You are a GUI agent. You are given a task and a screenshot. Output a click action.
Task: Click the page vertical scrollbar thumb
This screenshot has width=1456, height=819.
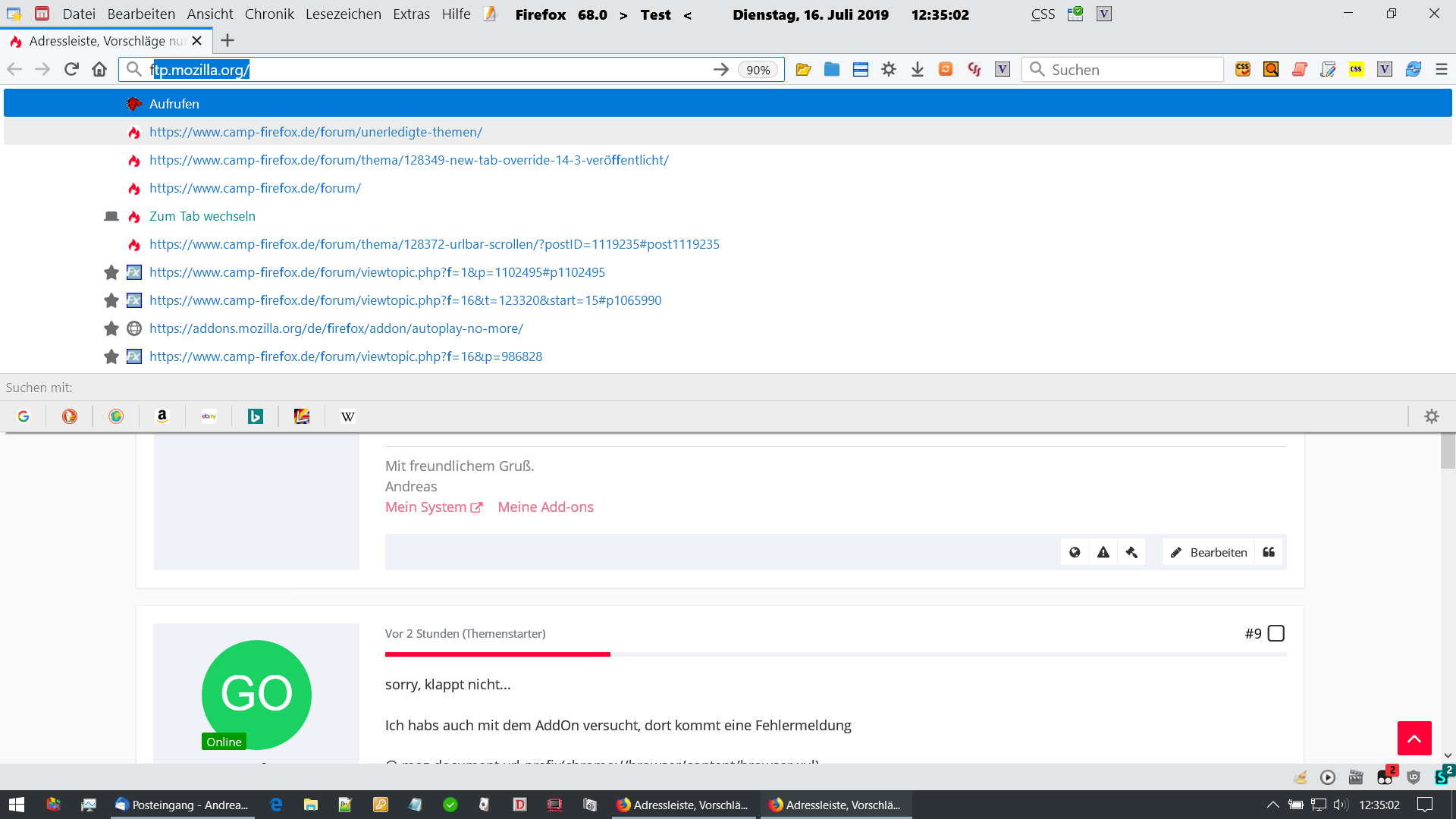tap(1448, 452)
